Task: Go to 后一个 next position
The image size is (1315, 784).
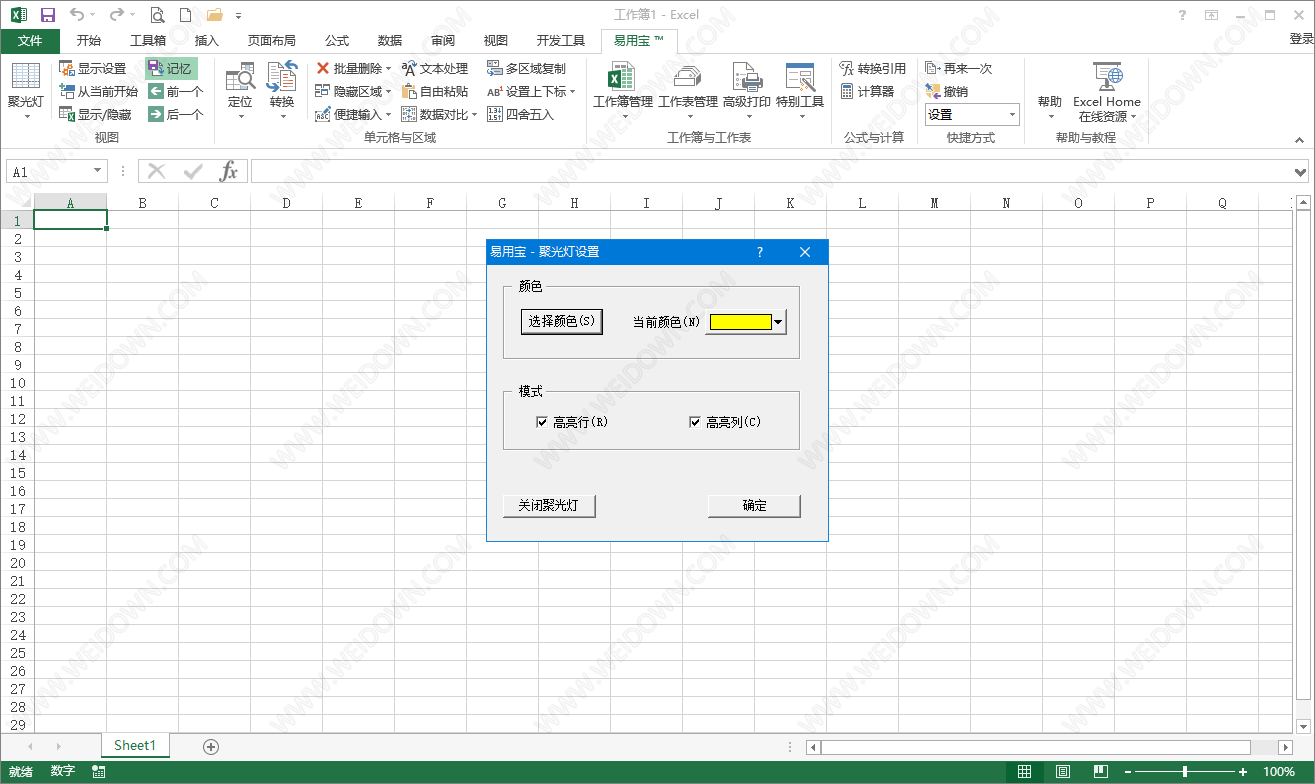Action: tap(176, 114)
